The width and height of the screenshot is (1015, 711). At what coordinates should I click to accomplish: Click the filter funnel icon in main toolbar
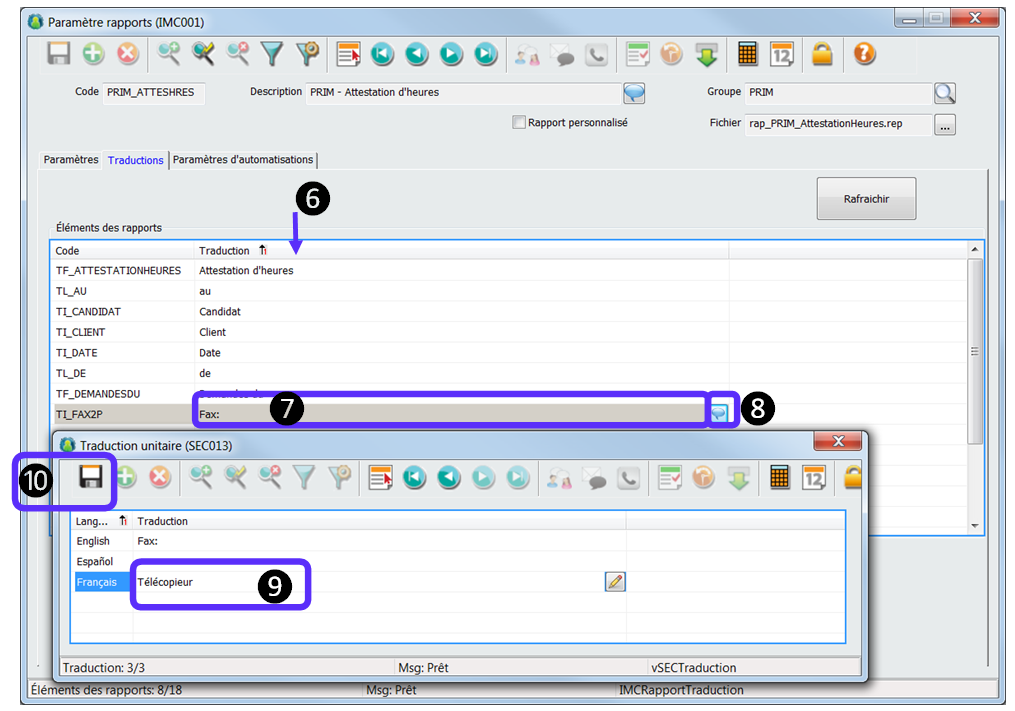tap(272, 55)
